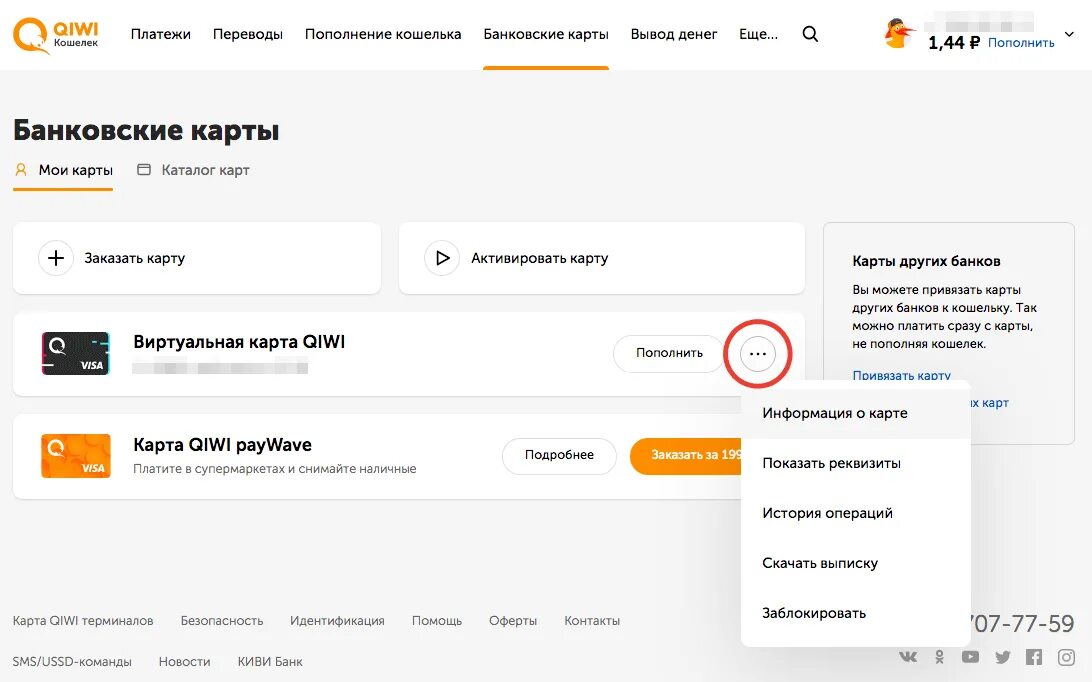The width and height of the screenshot is (1092, 682).
Task: Click the QIWI Кошелек logo
Action: point(56,35)
